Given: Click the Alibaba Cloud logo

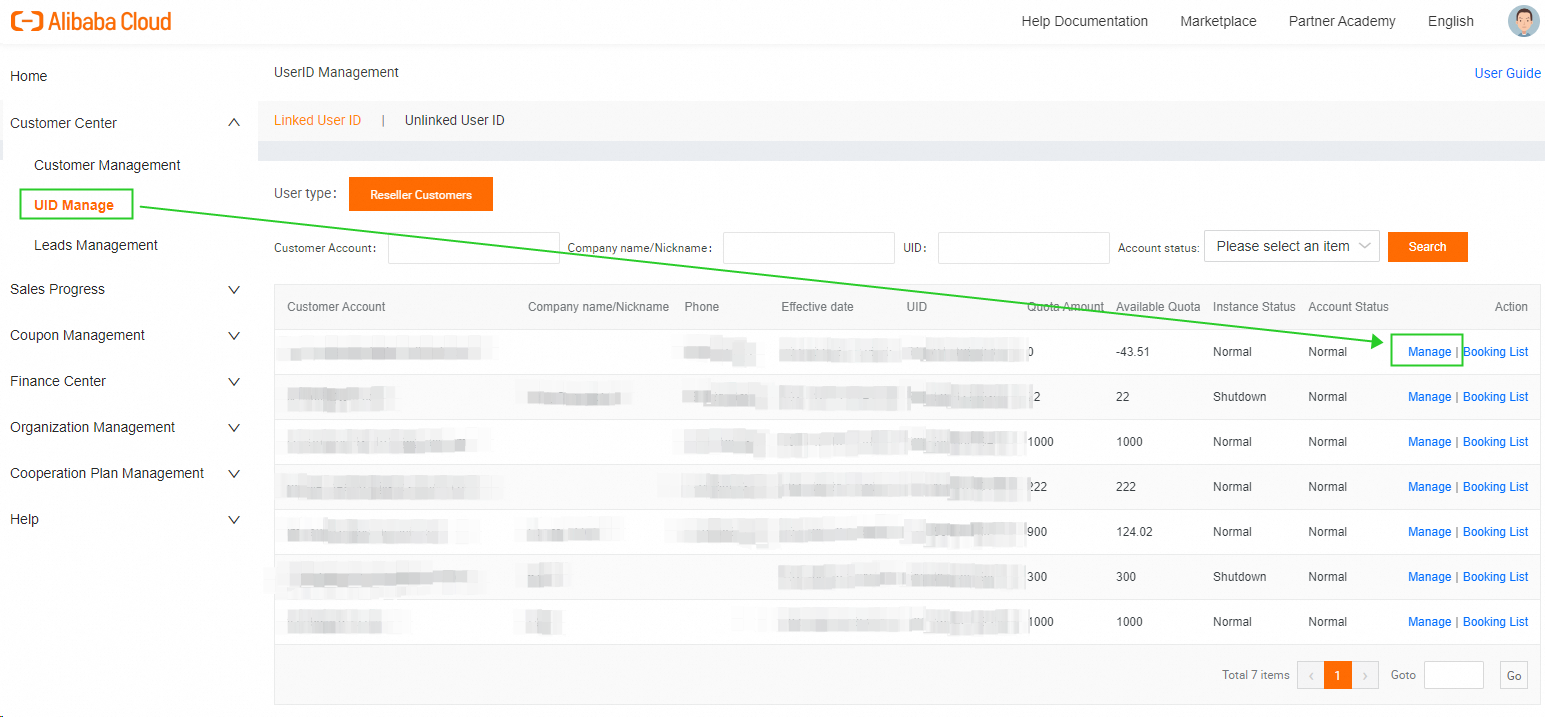Looking at the screenshot, I should click(91, 21).
